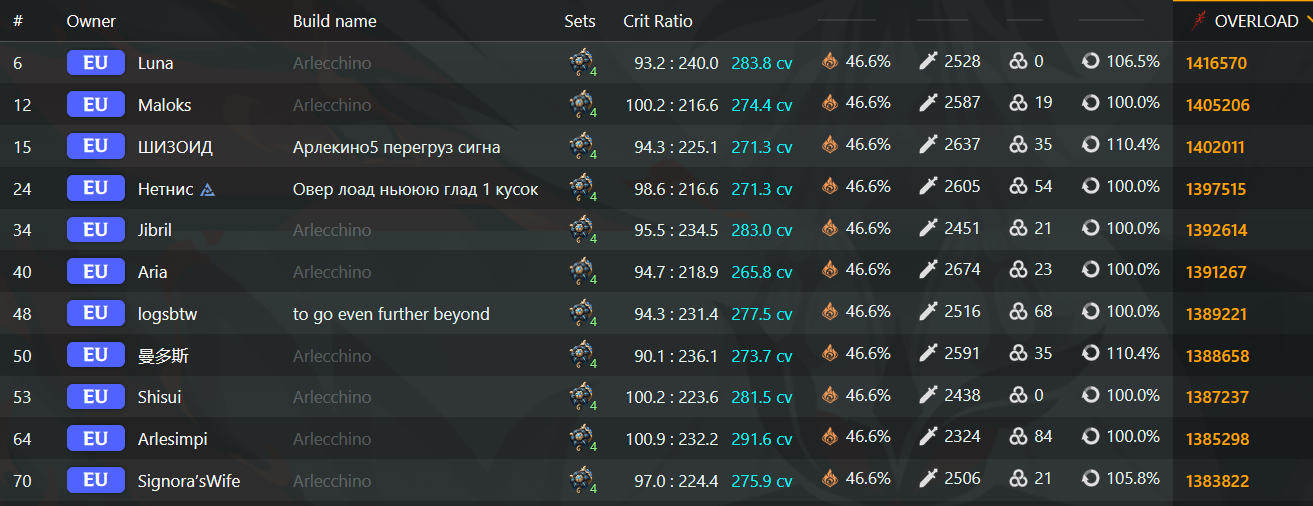Click the Sets column header

579,21
